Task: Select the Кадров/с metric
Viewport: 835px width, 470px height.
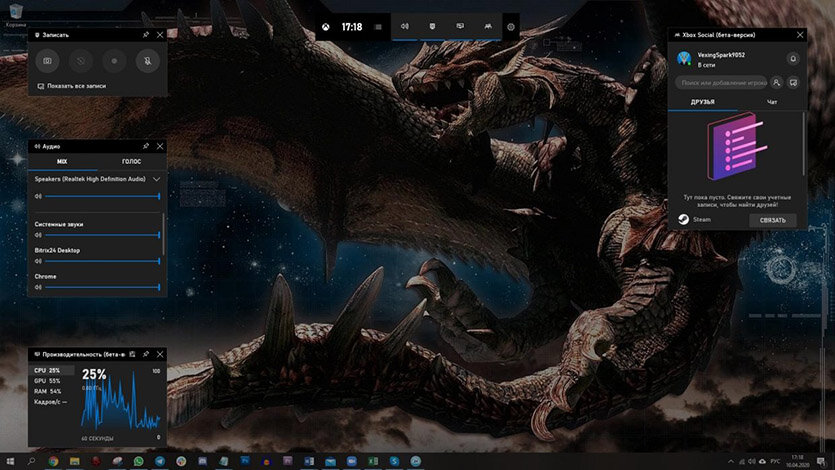Action: (50, 402)
